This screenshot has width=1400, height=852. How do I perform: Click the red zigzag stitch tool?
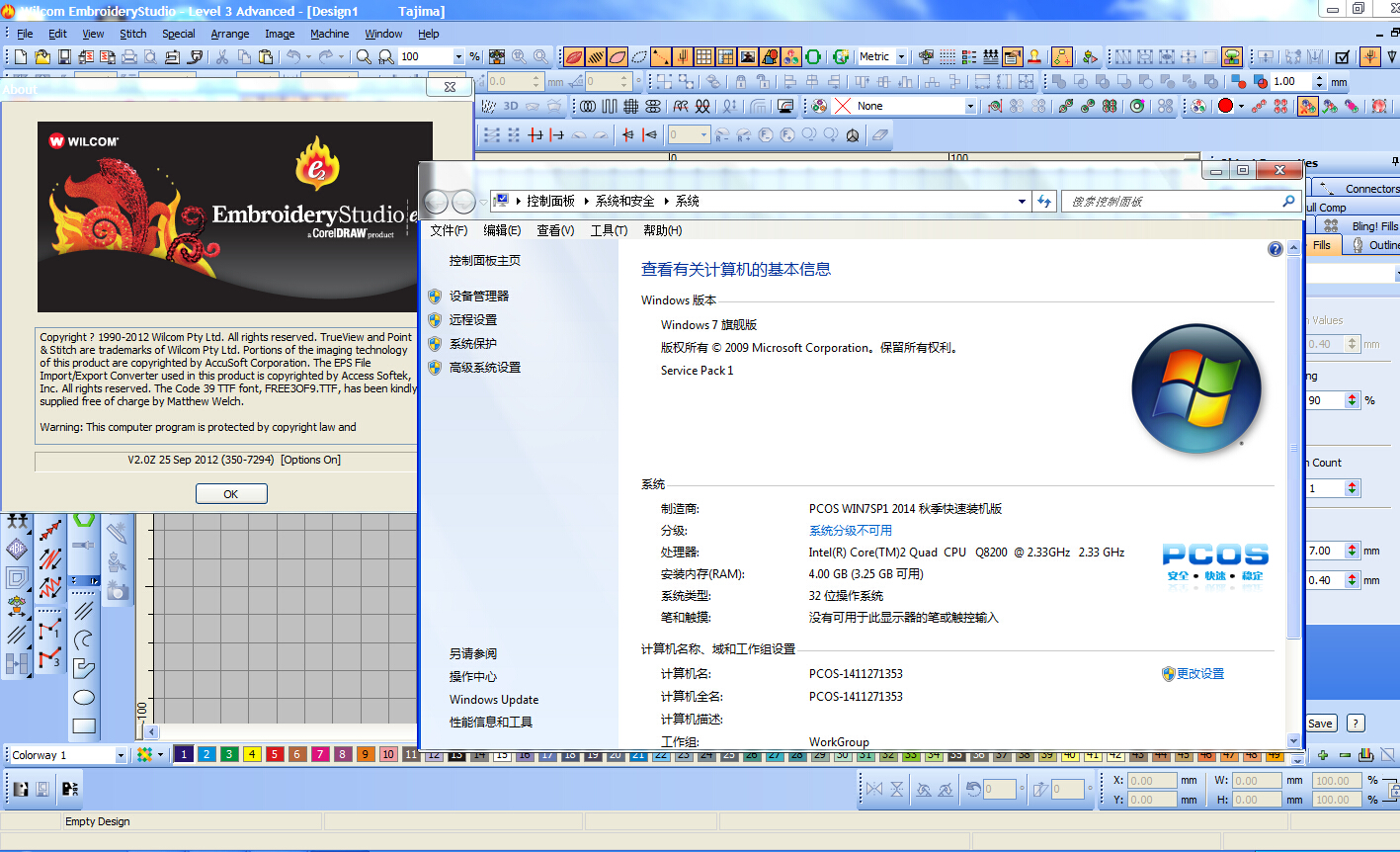49,587
